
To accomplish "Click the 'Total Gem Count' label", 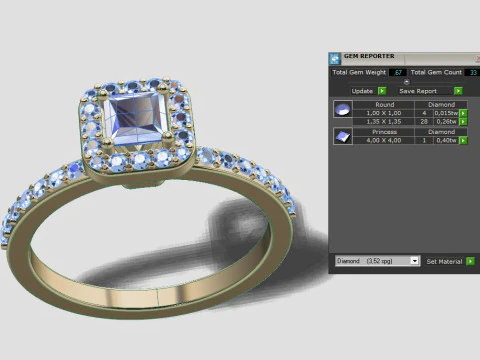I will 436,72.
